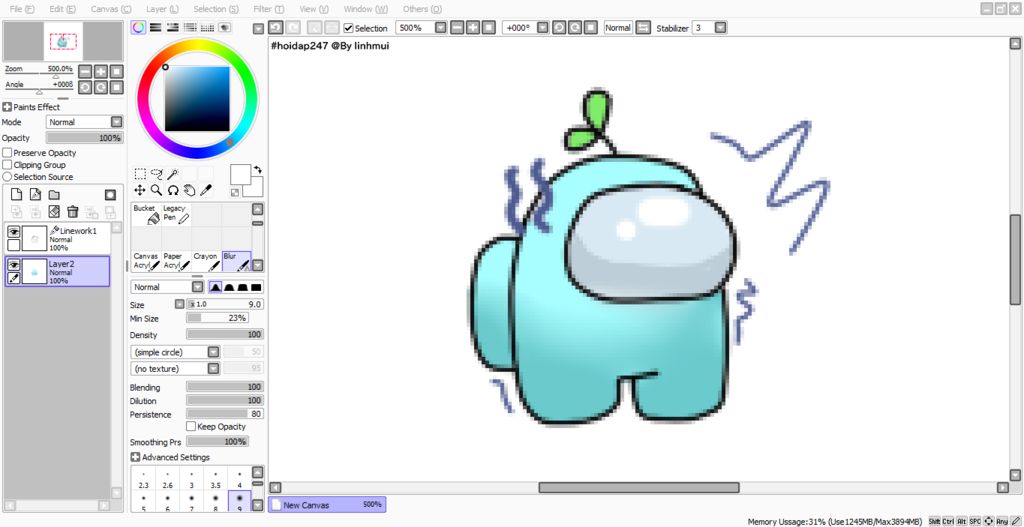Image resolution: width=1024 pixels, height=527 pixels.
Task: Show the color wheel panel
Action: (138, 27)
